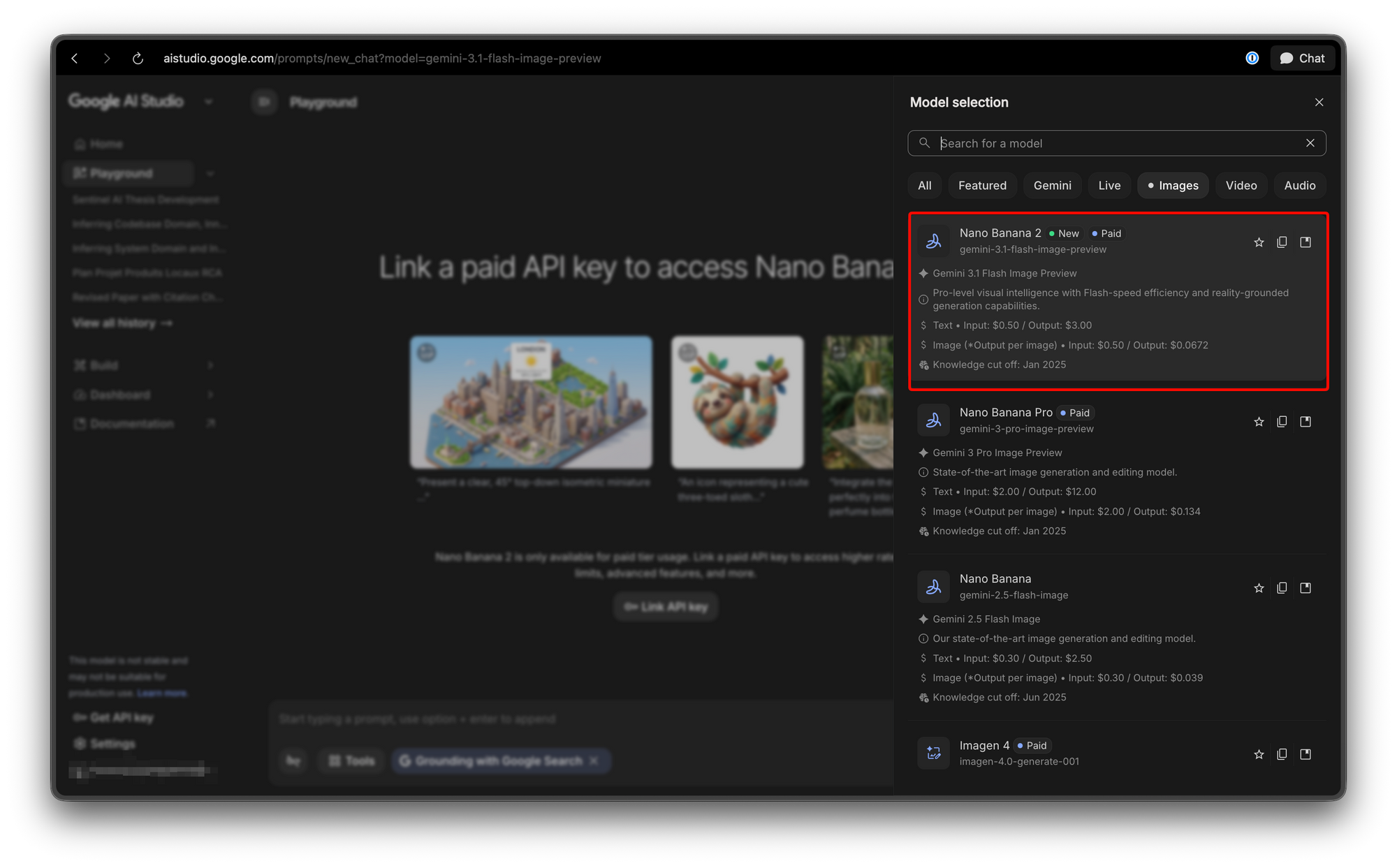Open the password manager extension icon
The width and height of the screenshot is (1397, 868).
[1252, 59]
